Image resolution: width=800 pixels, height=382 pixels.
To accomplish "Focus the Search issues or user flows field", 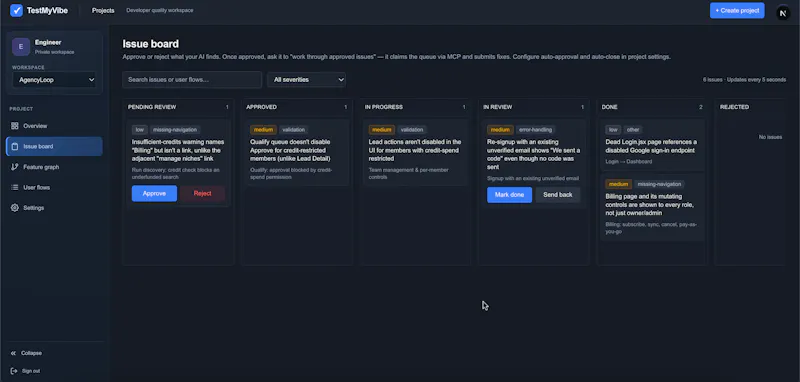I will tap(192, 80).
